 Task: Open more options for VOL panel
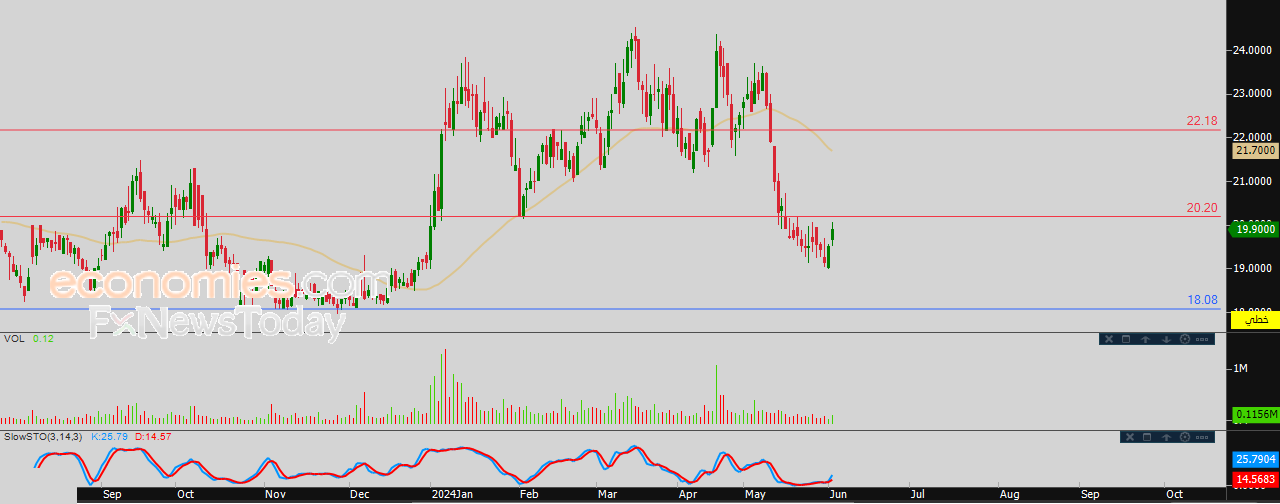[1201, 339]
